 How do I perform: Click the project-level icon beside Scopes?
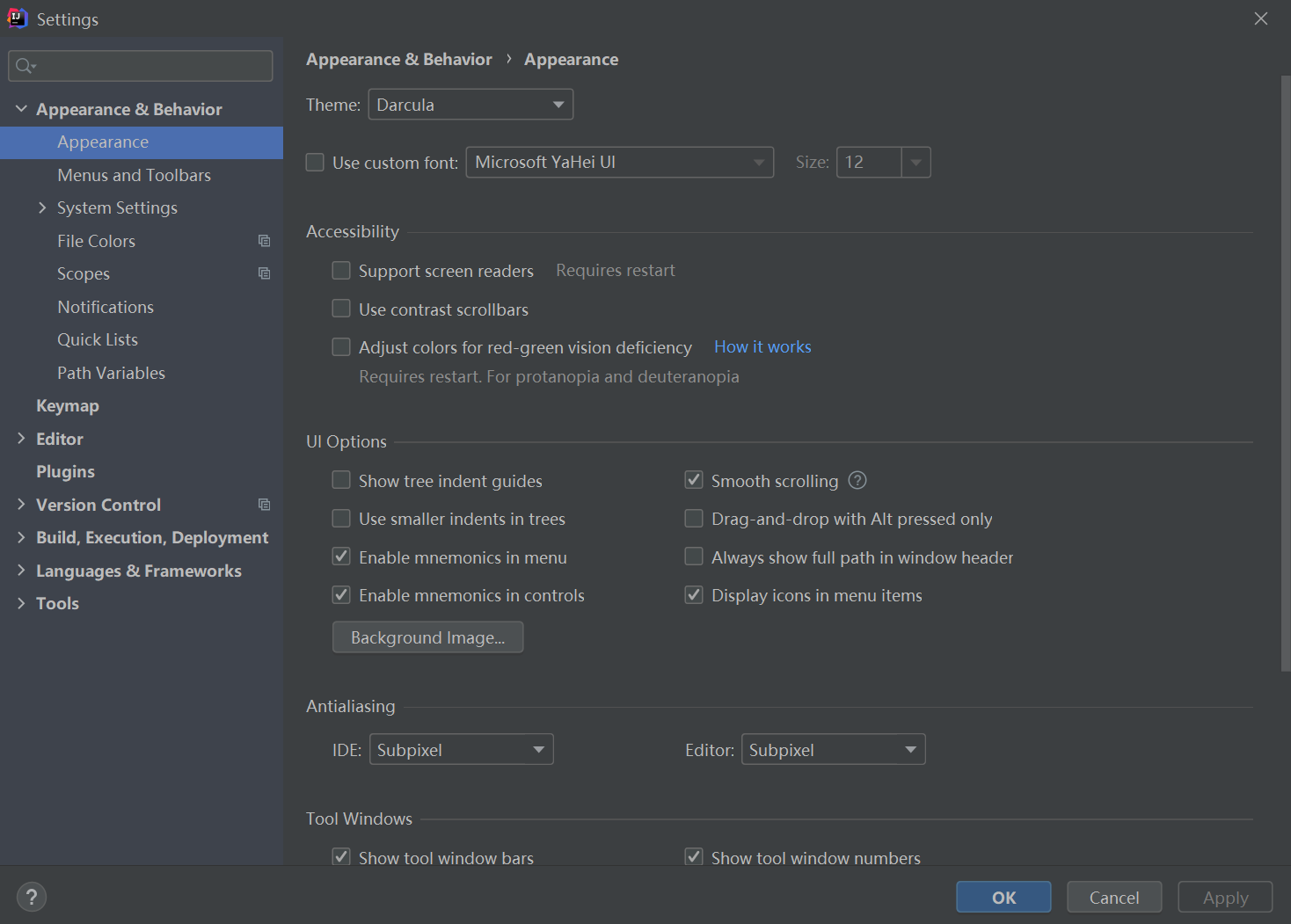[x=264, y=273]
